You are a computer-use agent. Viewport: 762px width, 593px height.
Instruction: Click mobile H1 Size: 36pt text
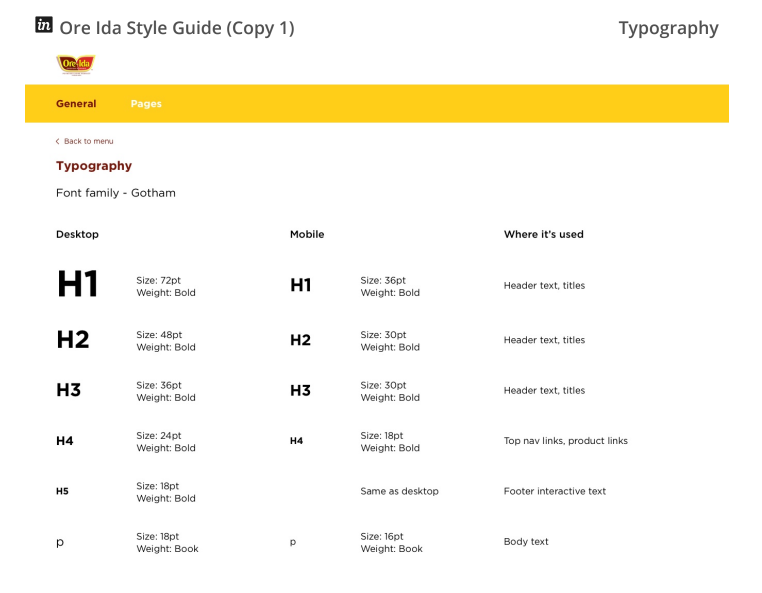tap(383, 280)
